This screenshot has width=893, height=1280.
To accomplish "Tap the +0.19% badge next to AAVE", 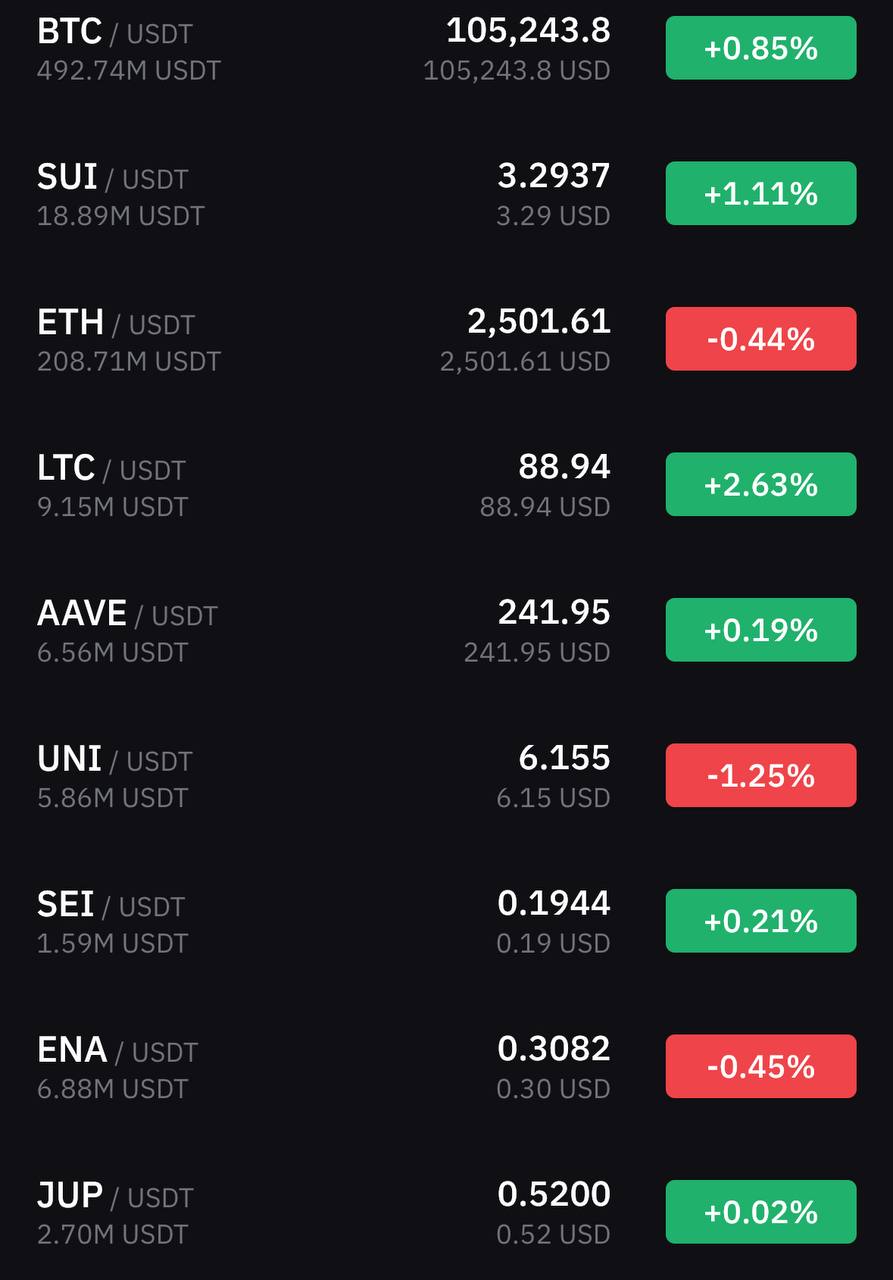I will click(x=761, y=630).
